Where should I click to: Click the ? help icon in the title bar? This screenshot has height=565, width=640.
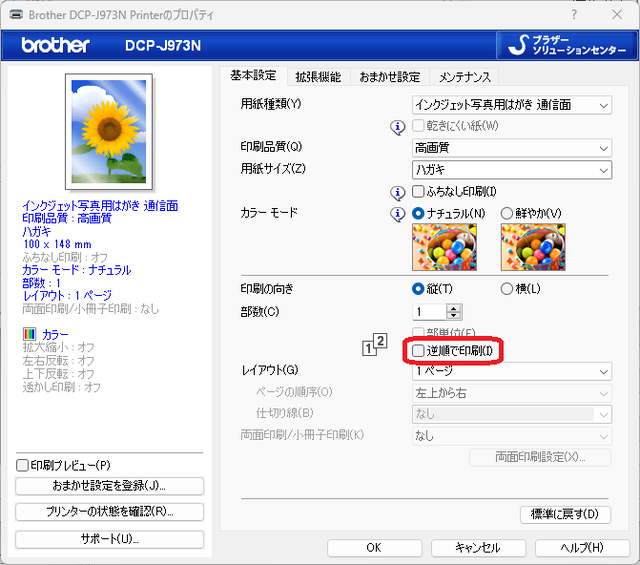574,15
